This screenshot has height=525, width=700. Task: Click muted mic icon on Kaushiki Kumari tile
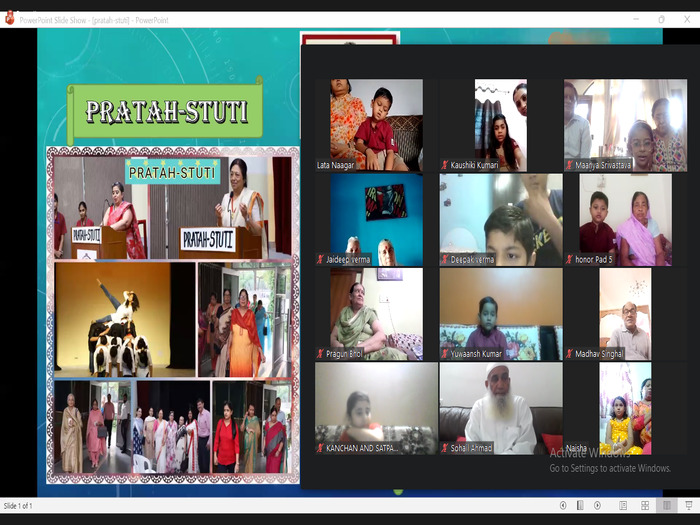coord(444,165)
